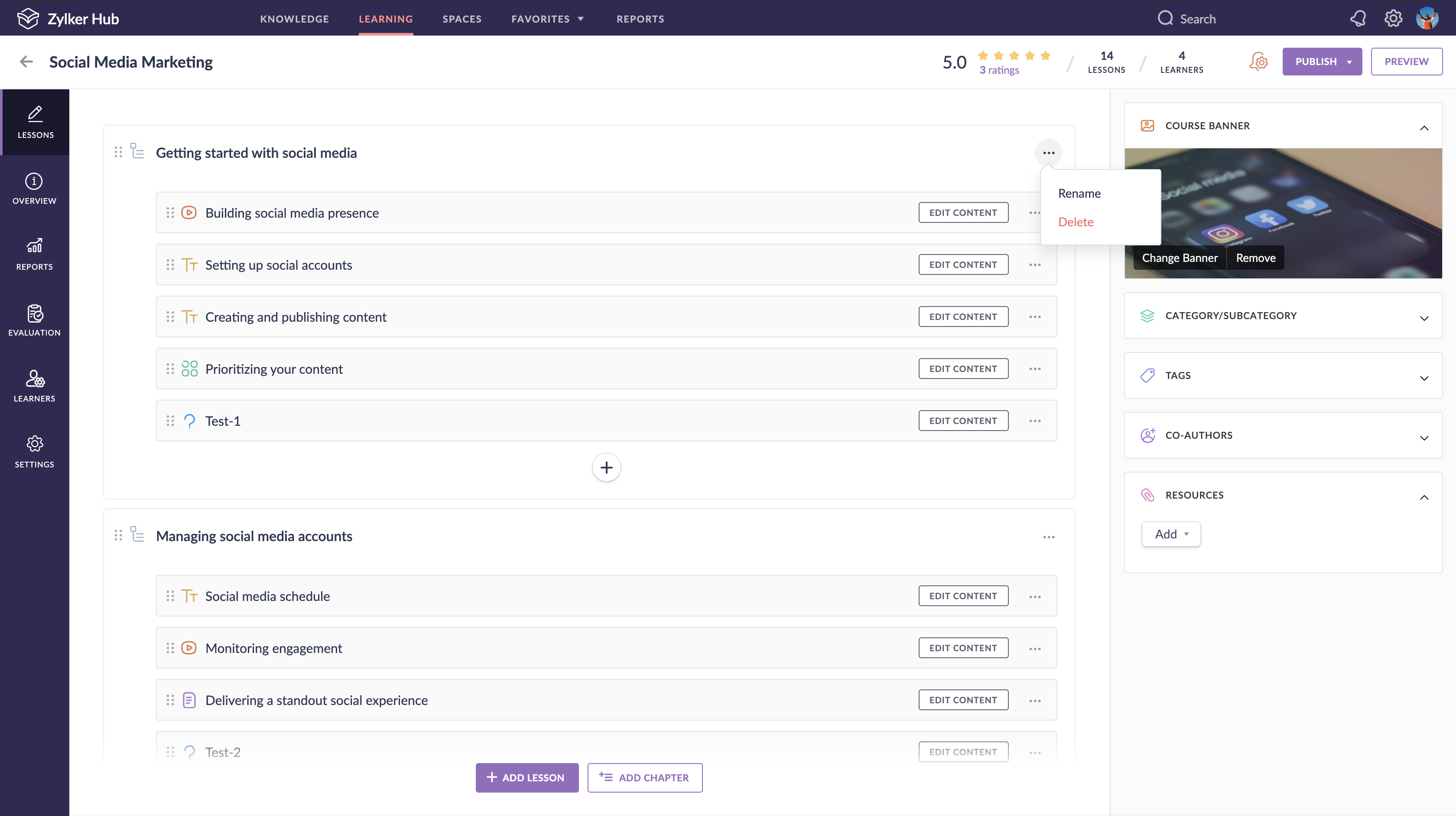Expand the Category/Subcategory panel
The width and height of the screenshot is (1456, 816).
pyautogui.click(x=1424, y=318)
